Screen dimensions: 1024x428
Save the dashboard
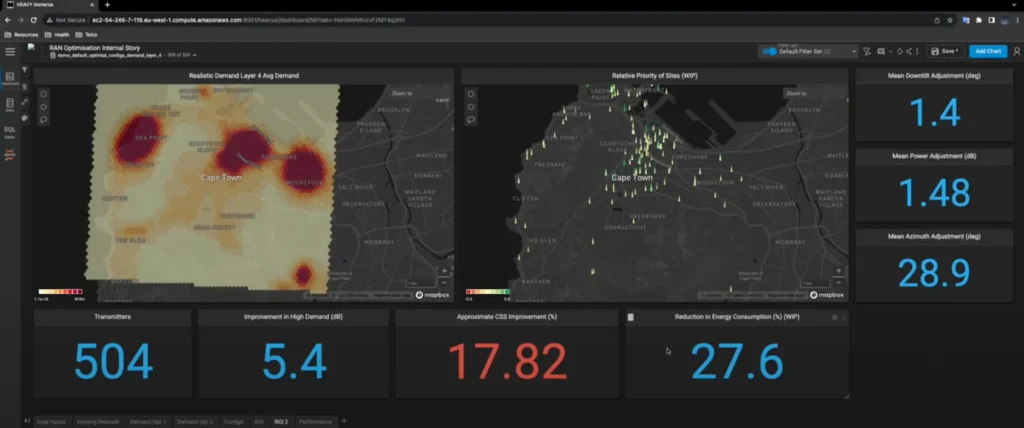point(945,51)
